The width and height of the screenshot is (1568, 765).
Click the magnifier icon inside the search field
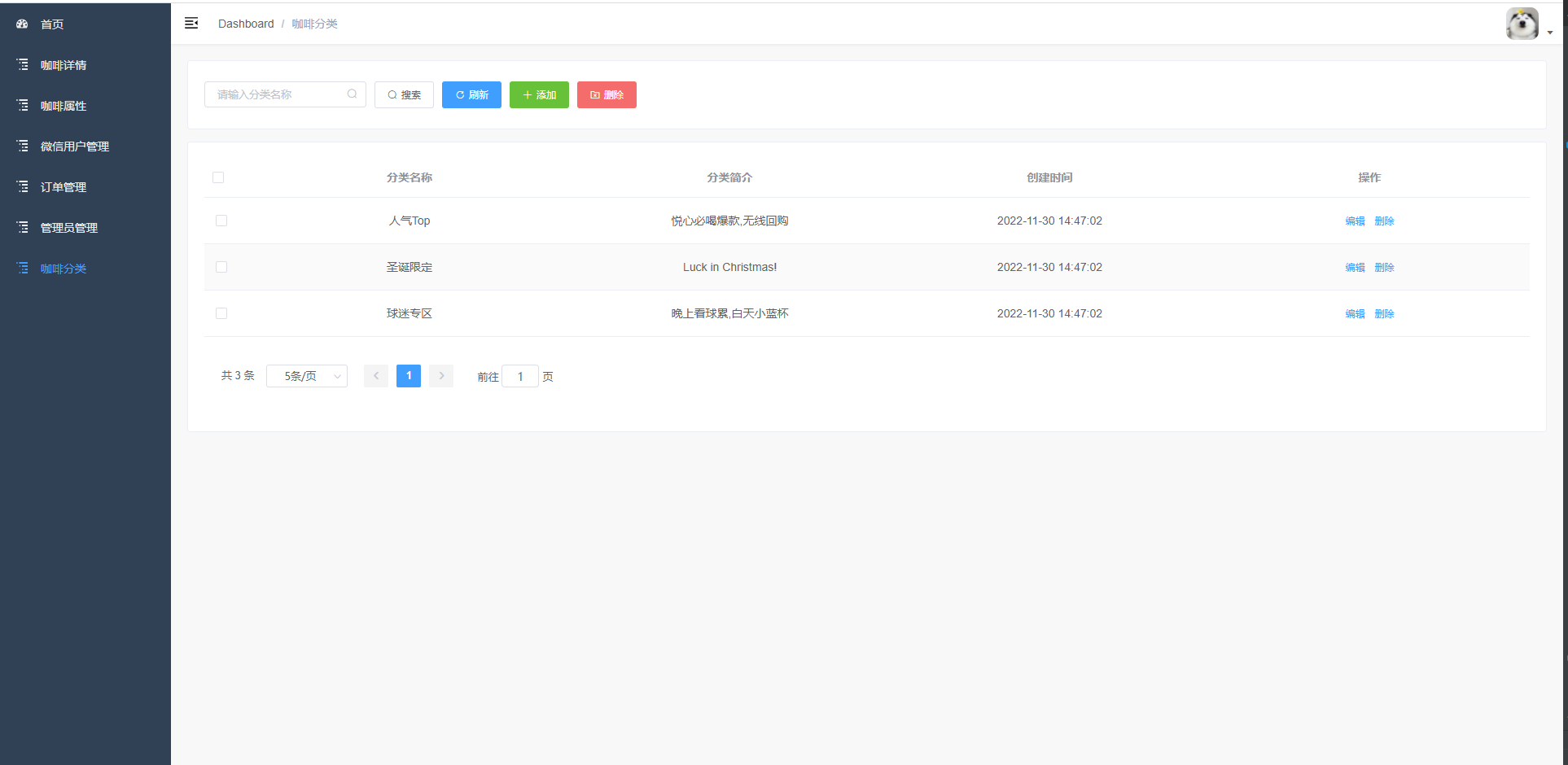pos(352,94)
